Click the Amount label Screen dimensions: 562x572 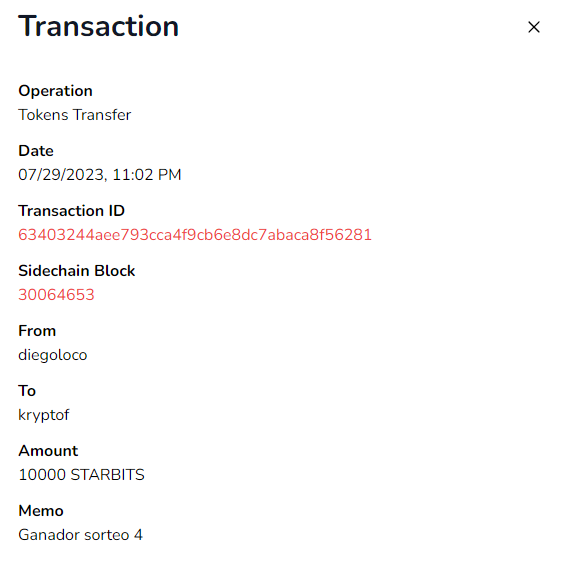48,451
